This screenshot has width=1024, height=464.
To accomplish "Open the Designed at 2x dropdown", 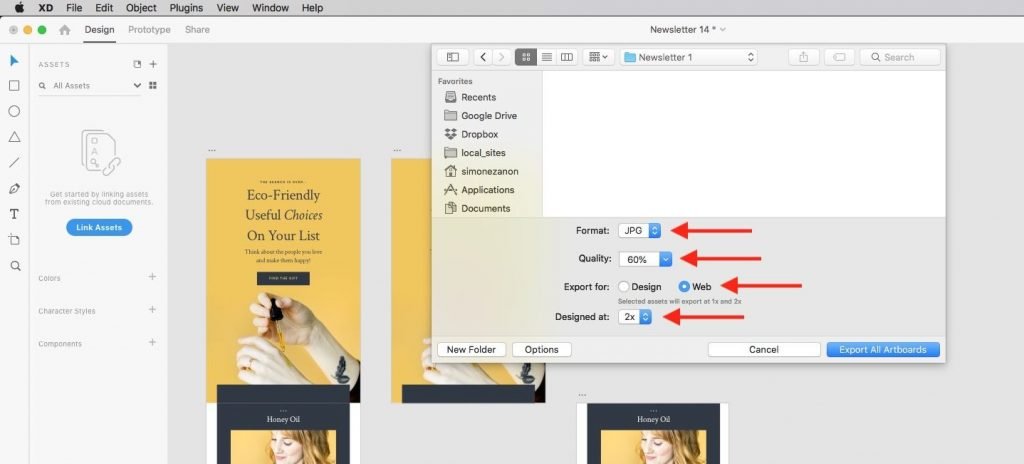I will (x=635, y=316).
